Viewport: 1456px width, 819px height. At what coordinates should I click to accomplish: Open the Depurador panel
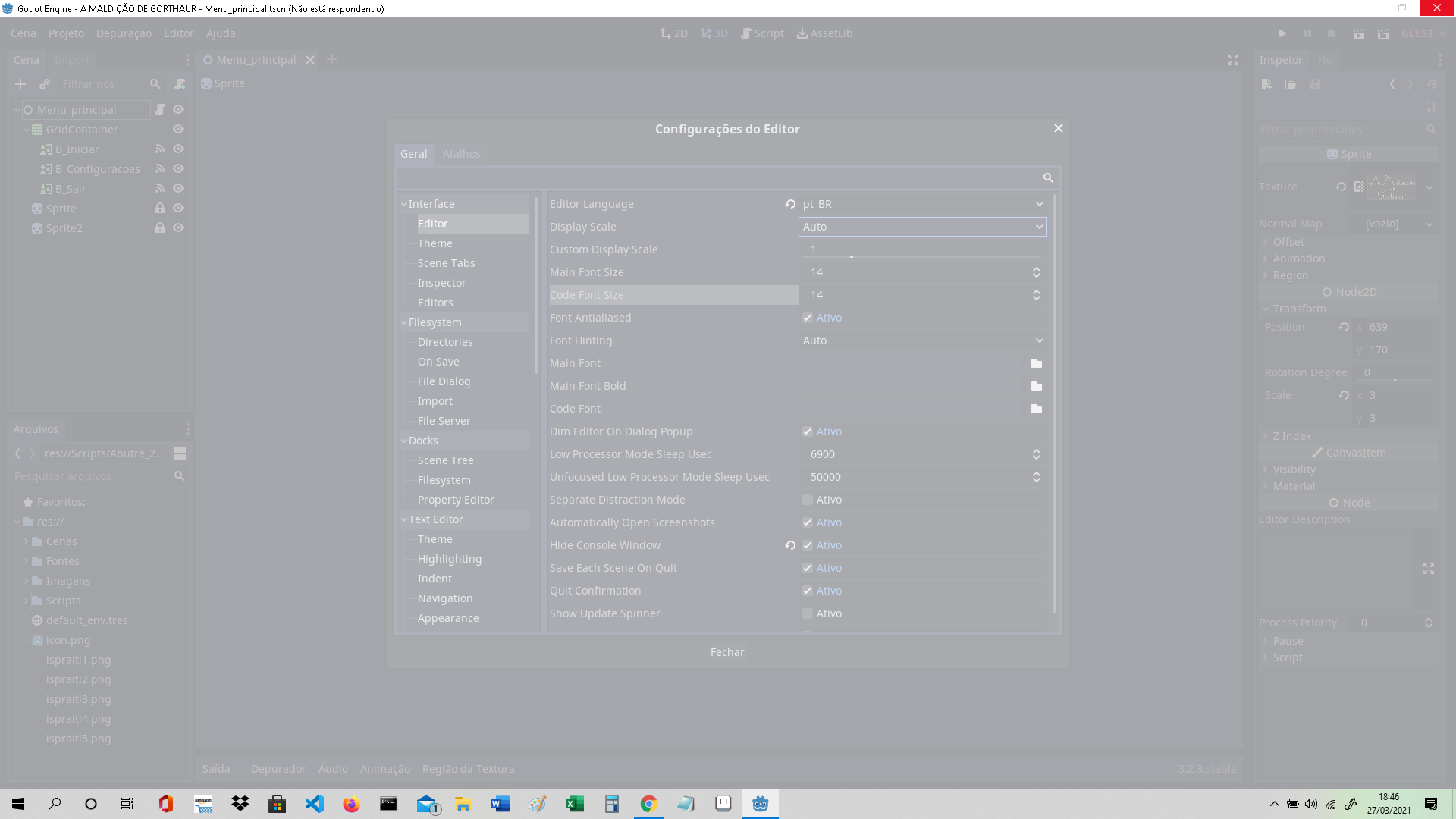pyautogui.click(x=278, y=768)
